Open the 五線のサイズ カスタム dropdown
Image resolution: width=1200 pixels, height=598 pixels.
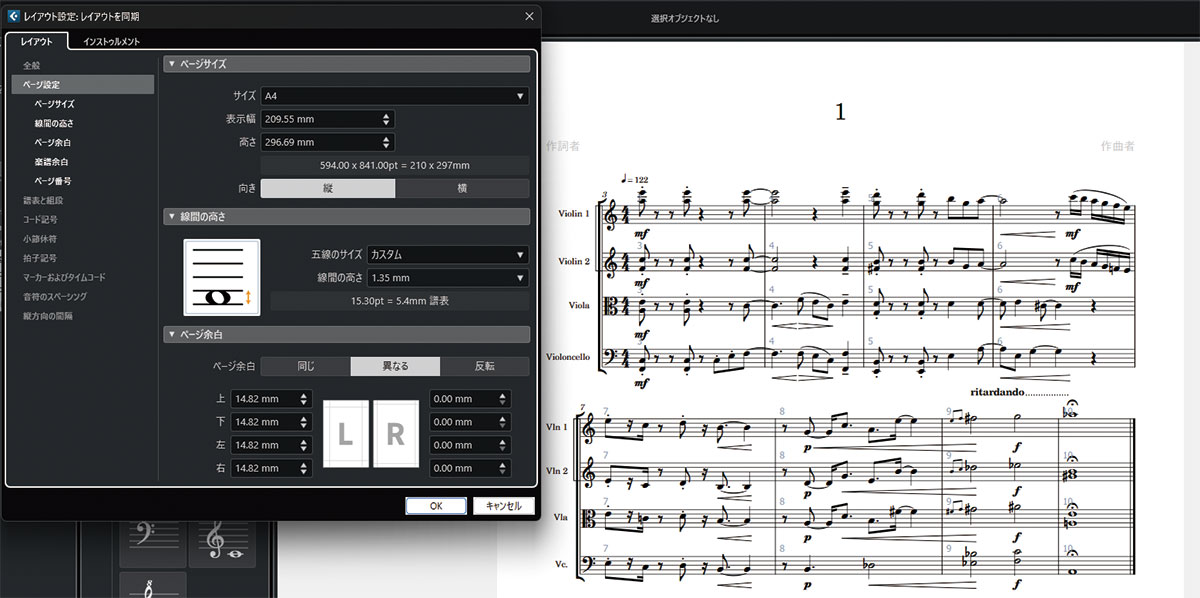point(448,254)
